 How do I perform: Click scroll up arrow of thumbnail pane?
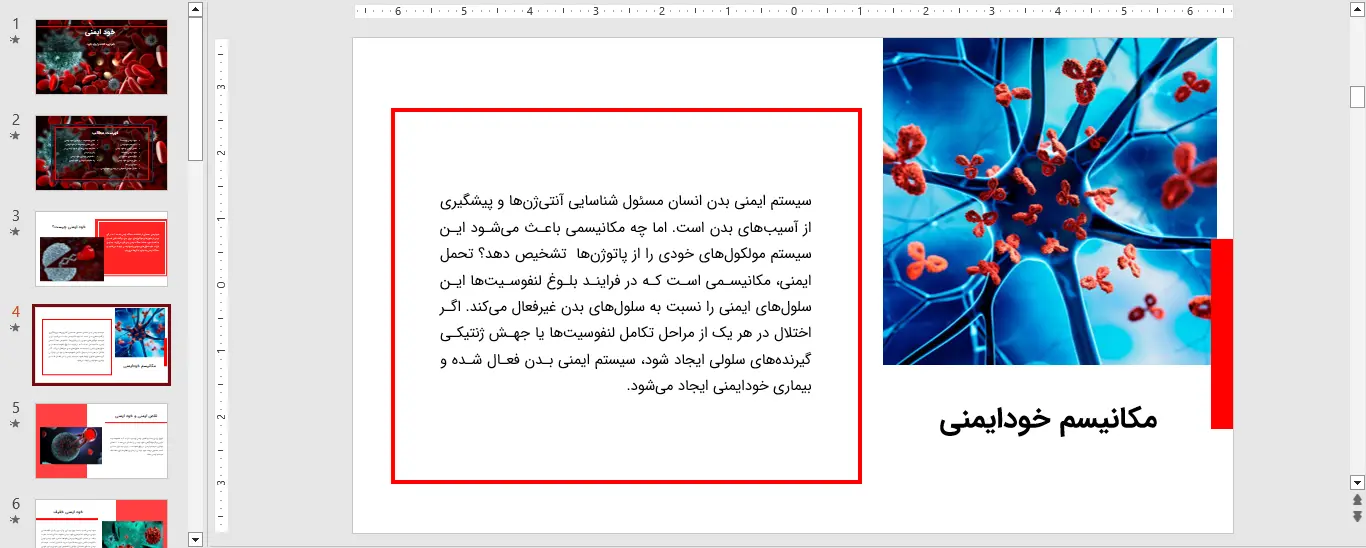pos(196,10)
